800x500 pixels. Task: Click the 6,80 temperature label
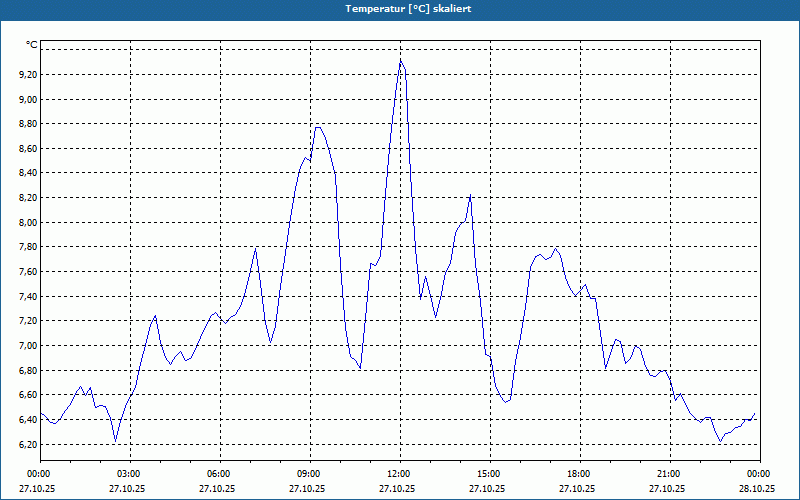[x=29, y=371]
